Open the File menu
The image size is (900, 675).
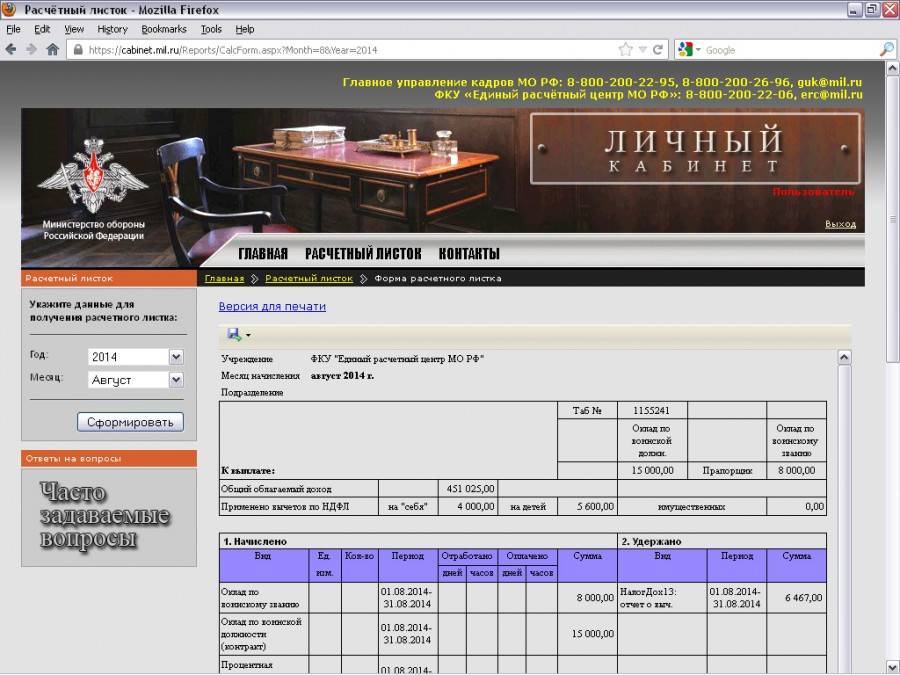tap(13, 29)
